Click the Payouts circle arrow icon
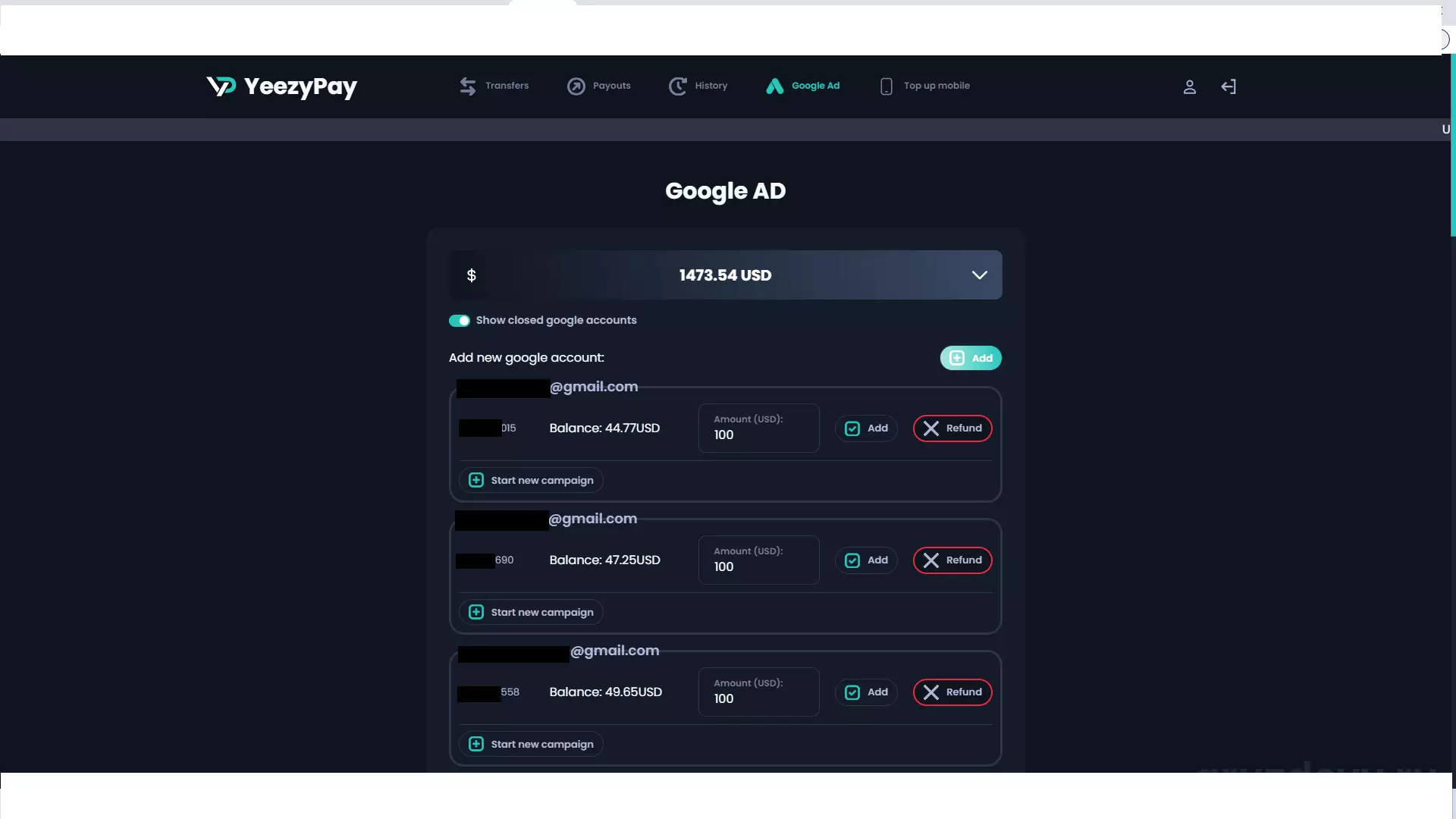The image size is (1456, 819). point(576,86)
